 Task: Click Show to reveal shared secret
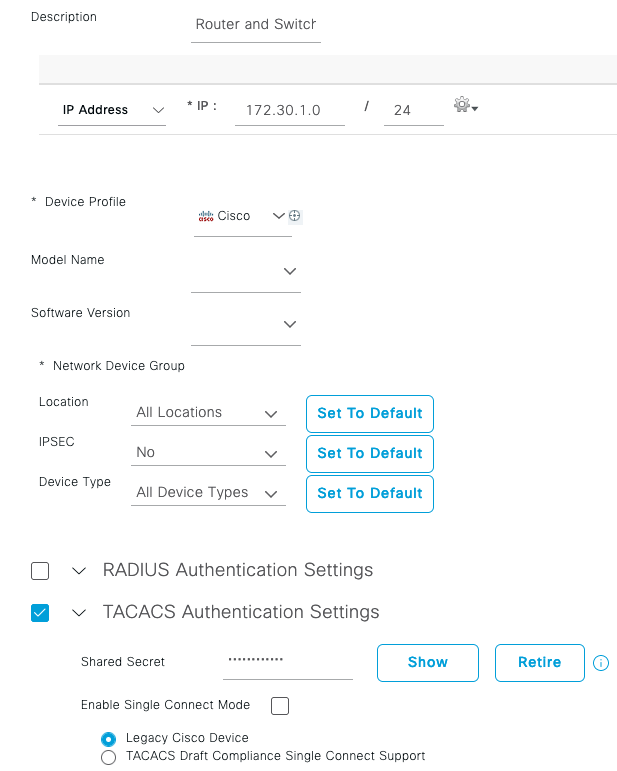point(427,662)
